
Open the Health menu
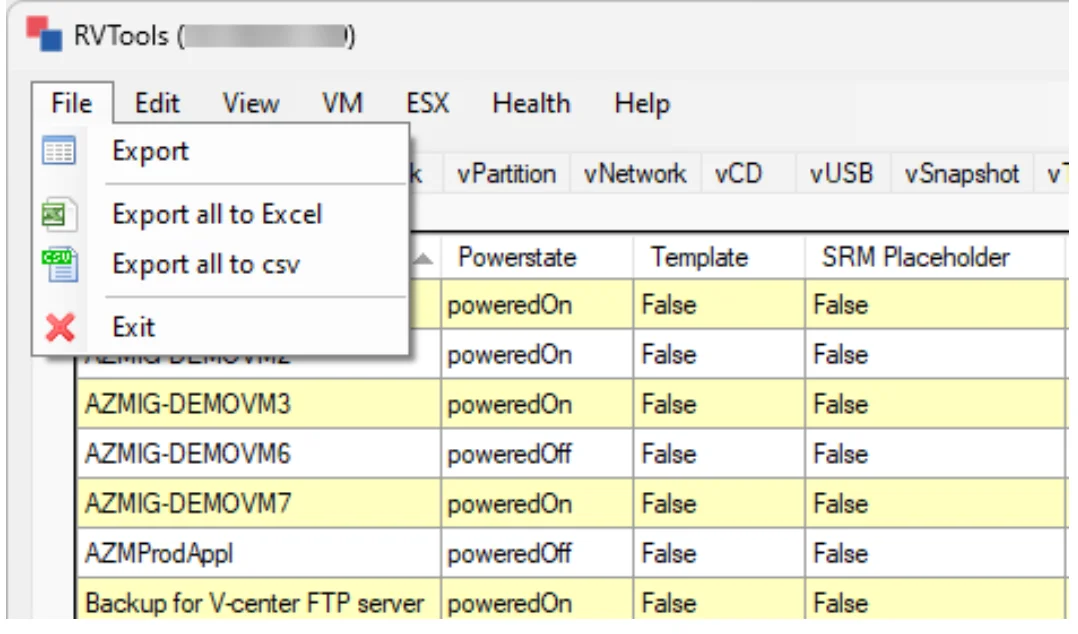point(531,104)
